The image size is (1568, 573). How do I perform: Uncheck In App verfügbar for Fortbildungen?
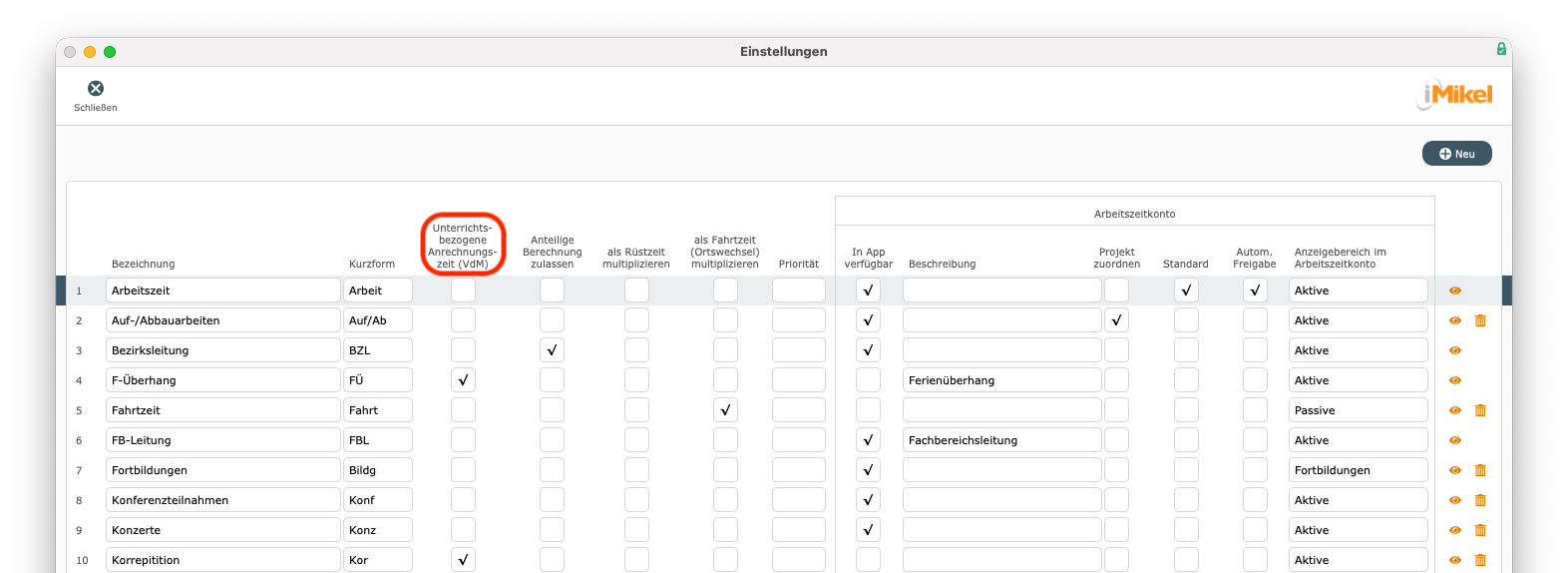[868, 470]
